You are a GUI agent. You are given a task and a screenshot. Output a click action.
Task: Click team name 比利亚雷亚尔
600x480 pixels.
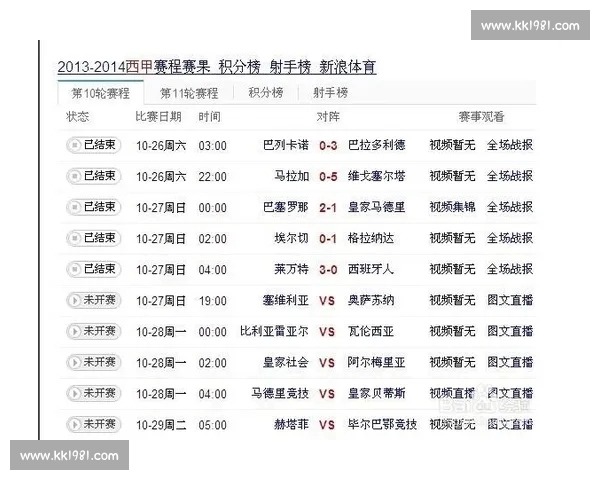[x=274, y=331]
